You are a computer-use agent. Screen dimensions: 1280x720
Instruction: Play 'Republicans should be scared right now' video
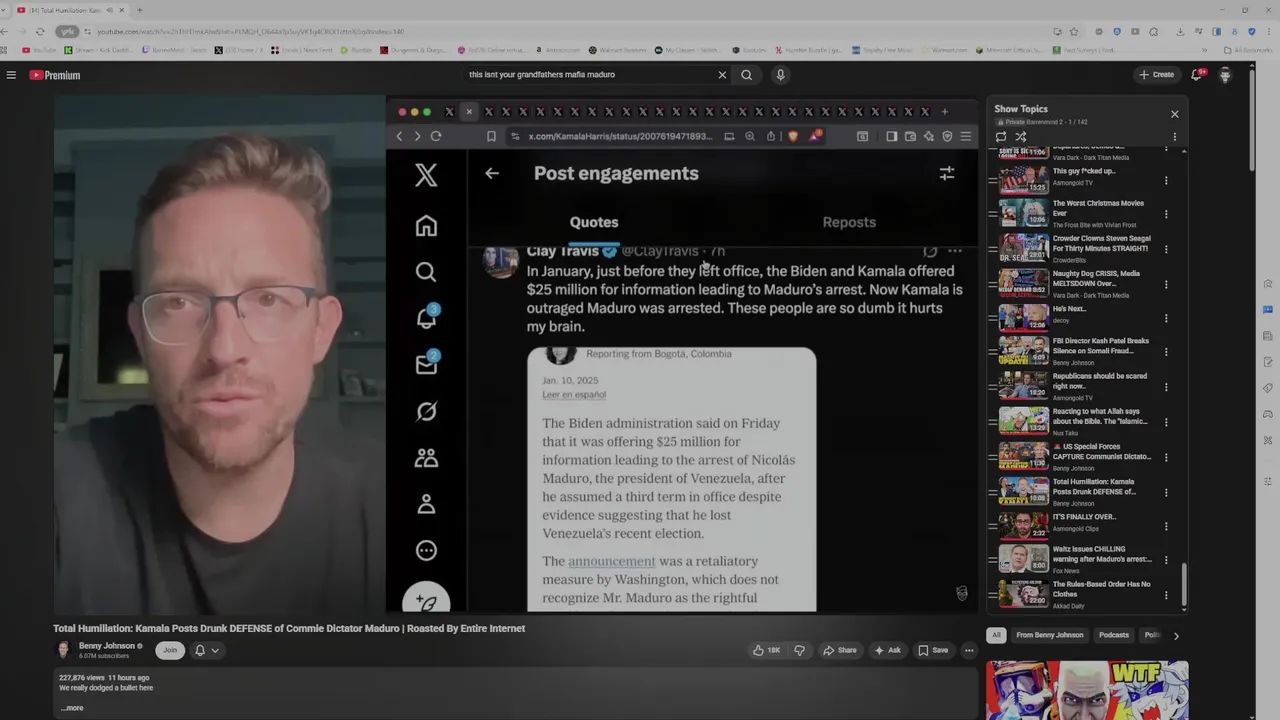pyautogui.click(x=1024, y=386)
